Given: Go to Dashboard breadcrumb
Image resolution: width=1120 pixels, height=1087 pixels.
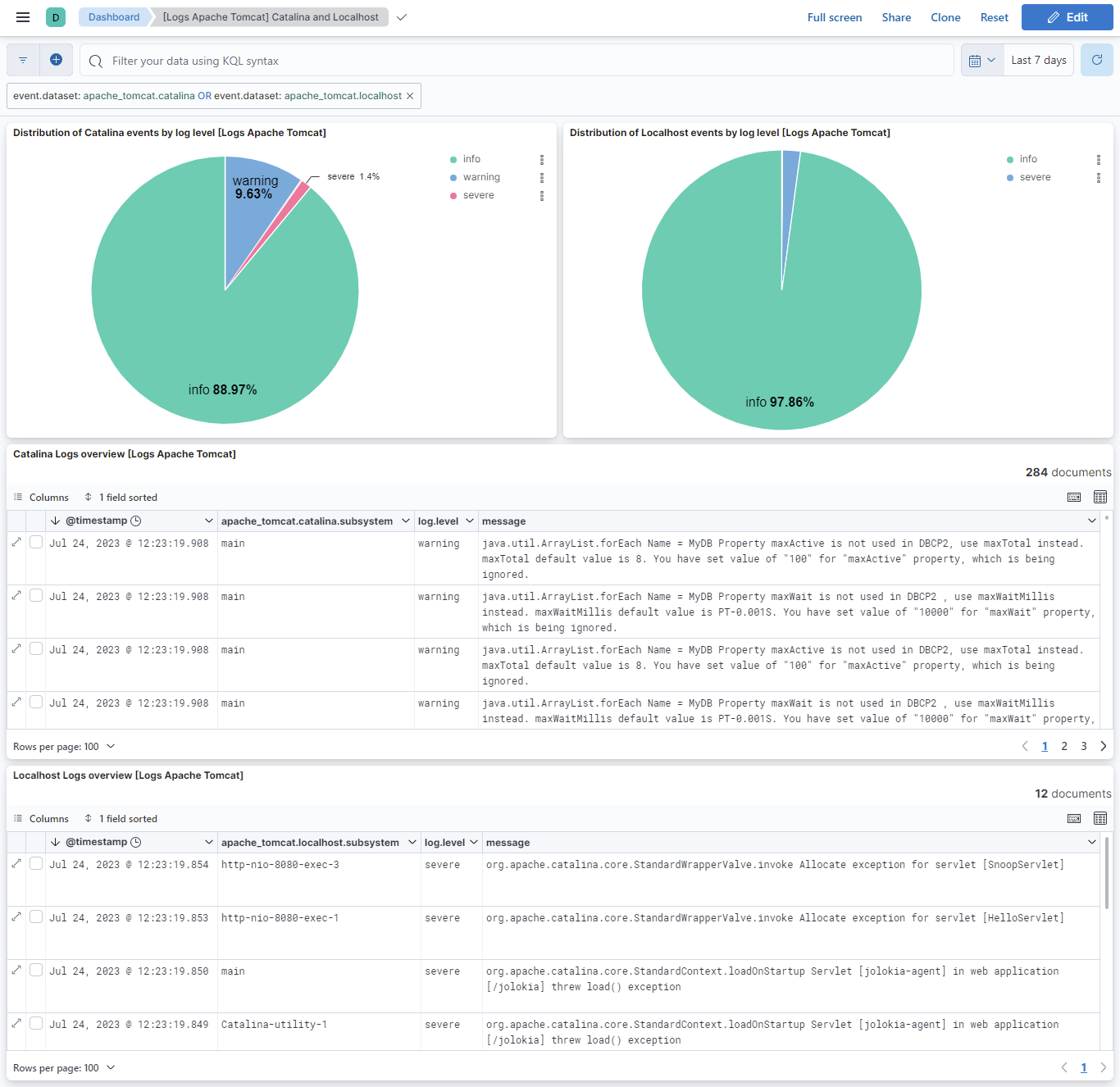Looking at the screenshot, I should [114, 17].
